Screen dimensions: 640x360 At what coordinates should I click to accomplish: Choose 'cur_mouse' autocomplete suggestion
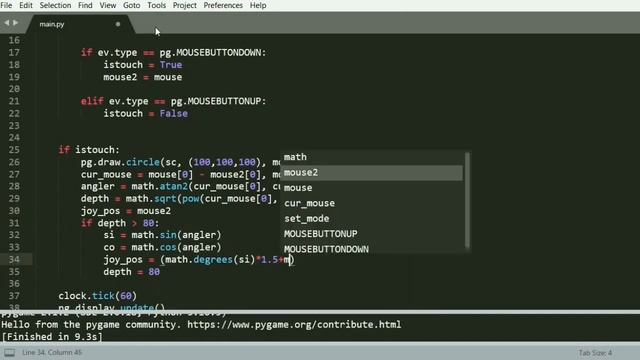371,203
